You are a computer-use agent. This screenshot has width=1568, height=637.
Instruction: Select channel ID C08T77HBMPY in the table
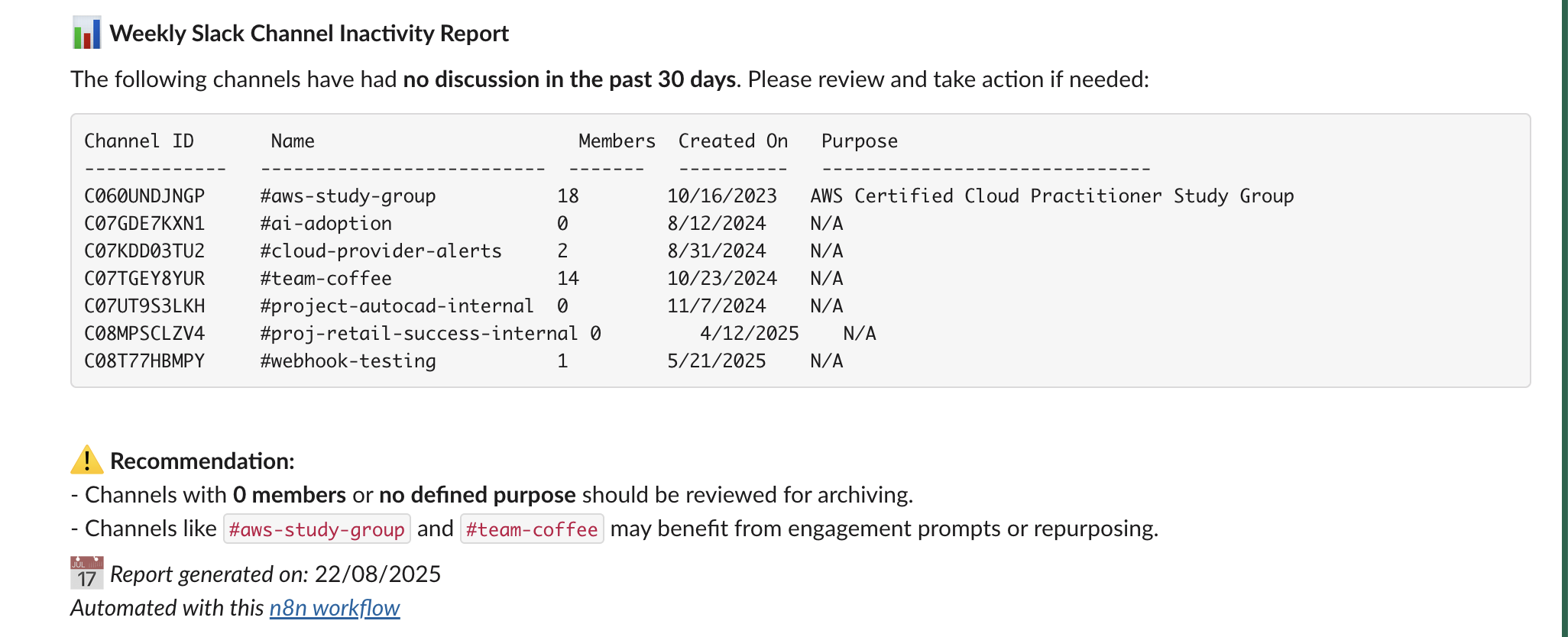coord(144,361)
